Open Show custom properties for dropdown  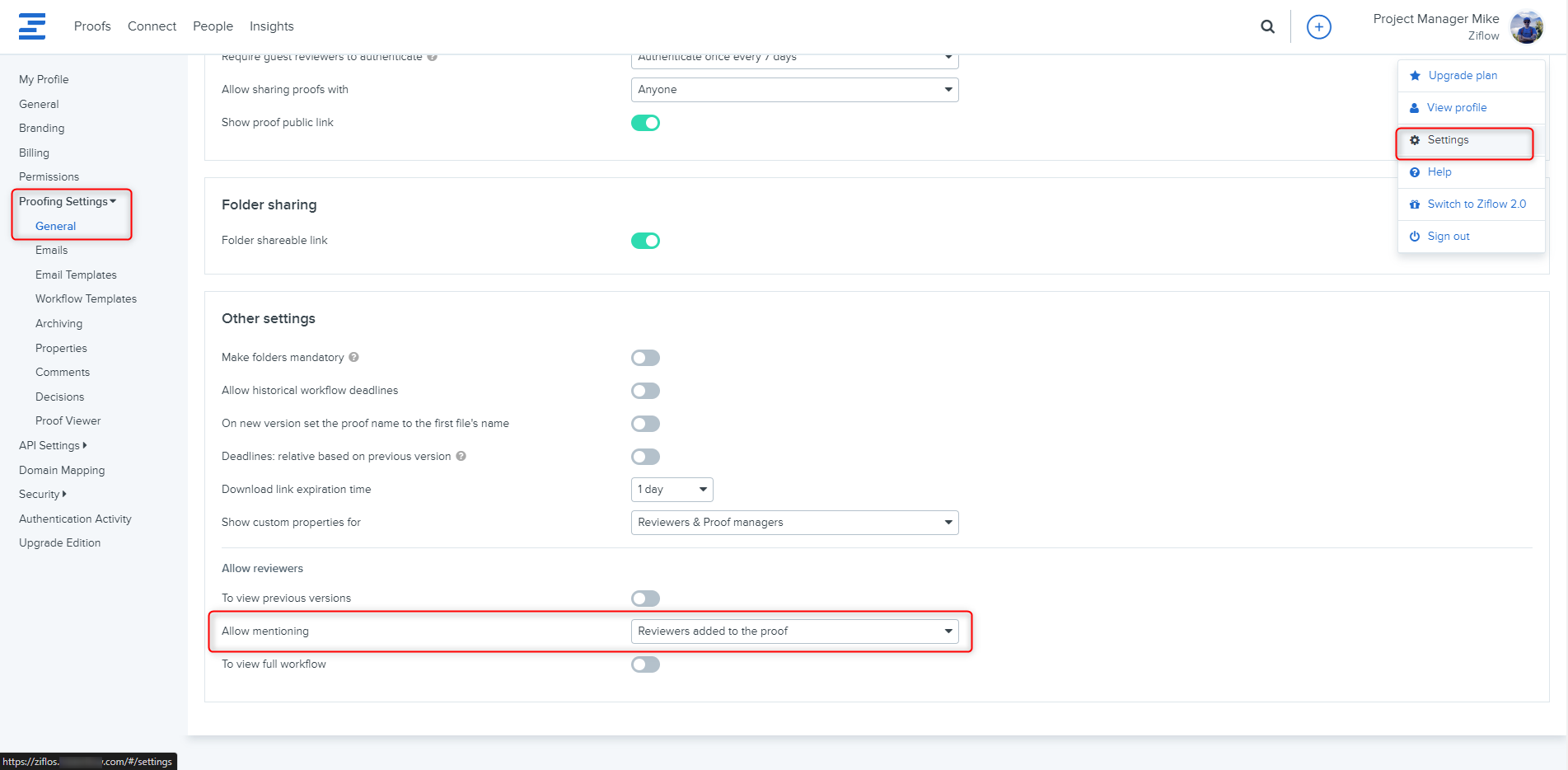(794, 523)
